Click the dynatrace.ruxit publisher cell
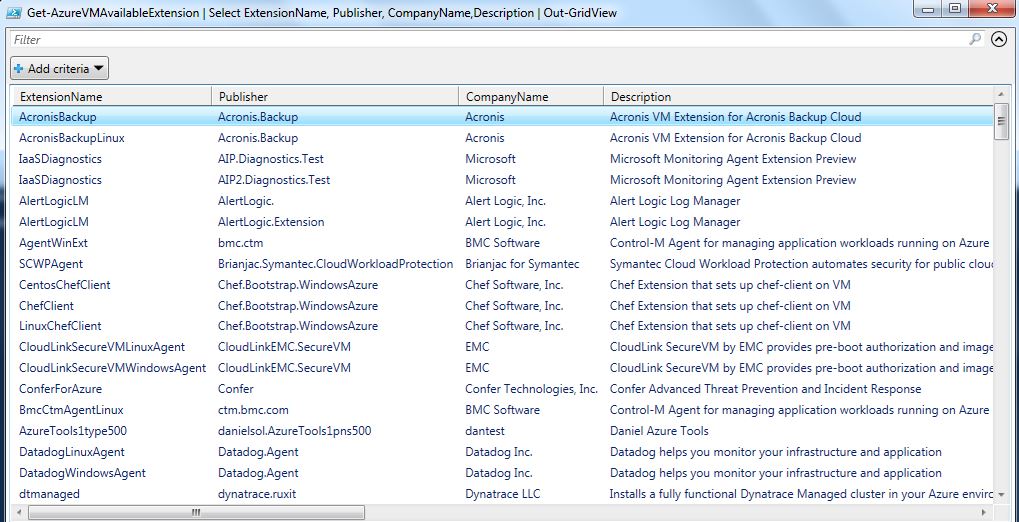 257,493
